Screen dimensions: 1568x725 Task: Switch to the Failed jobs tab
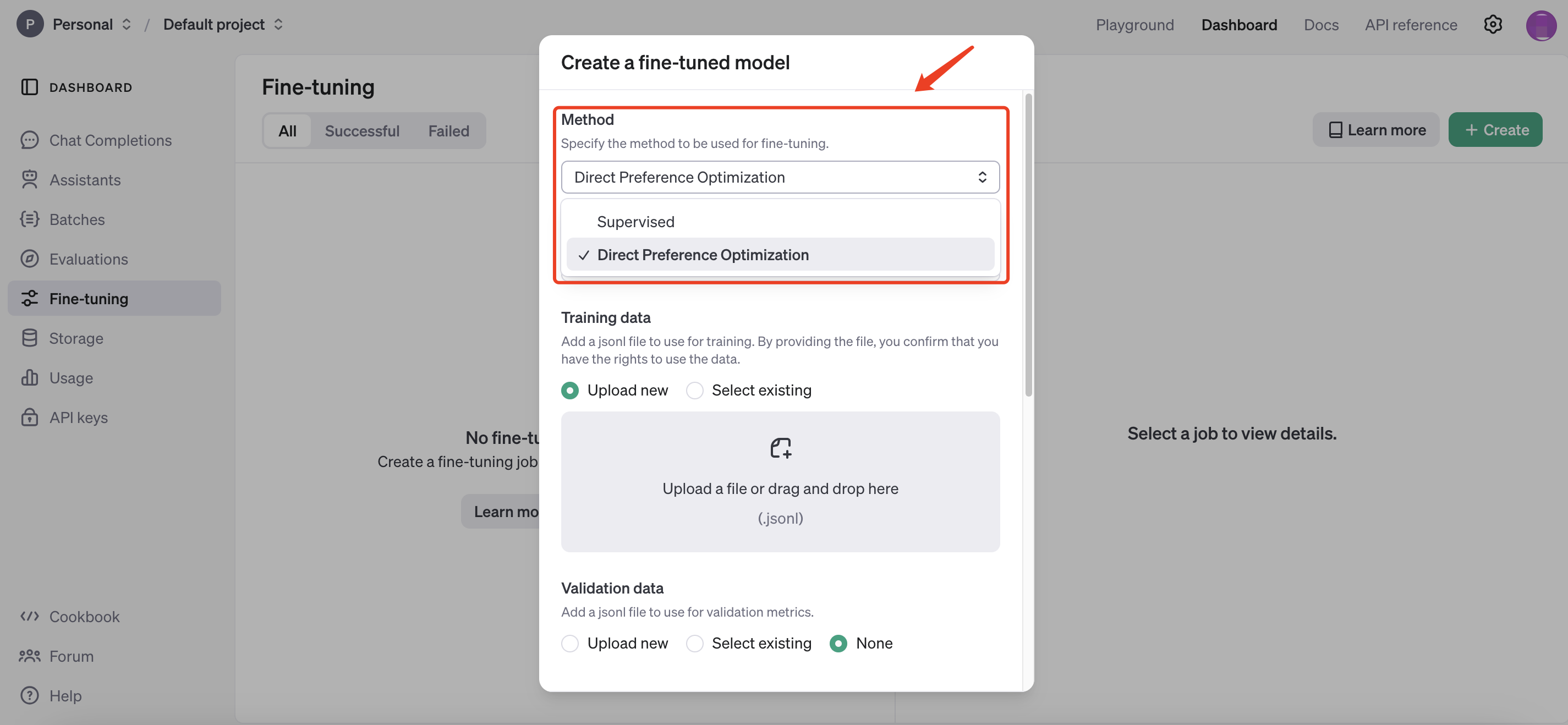[x=448, y=131]
